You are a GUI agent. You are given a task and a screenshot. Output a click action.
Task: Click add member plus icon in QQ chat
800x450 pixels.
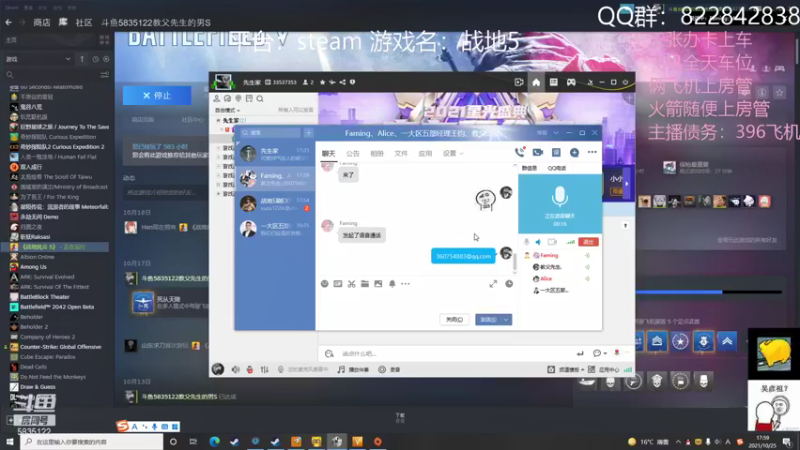click(x=574, y=152)
